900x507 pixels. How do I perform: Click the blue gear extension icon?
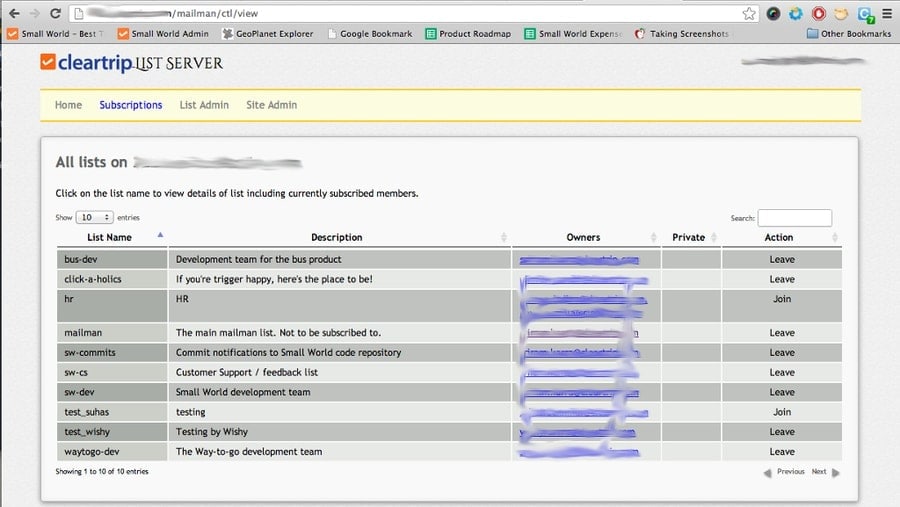pos(796,13)
